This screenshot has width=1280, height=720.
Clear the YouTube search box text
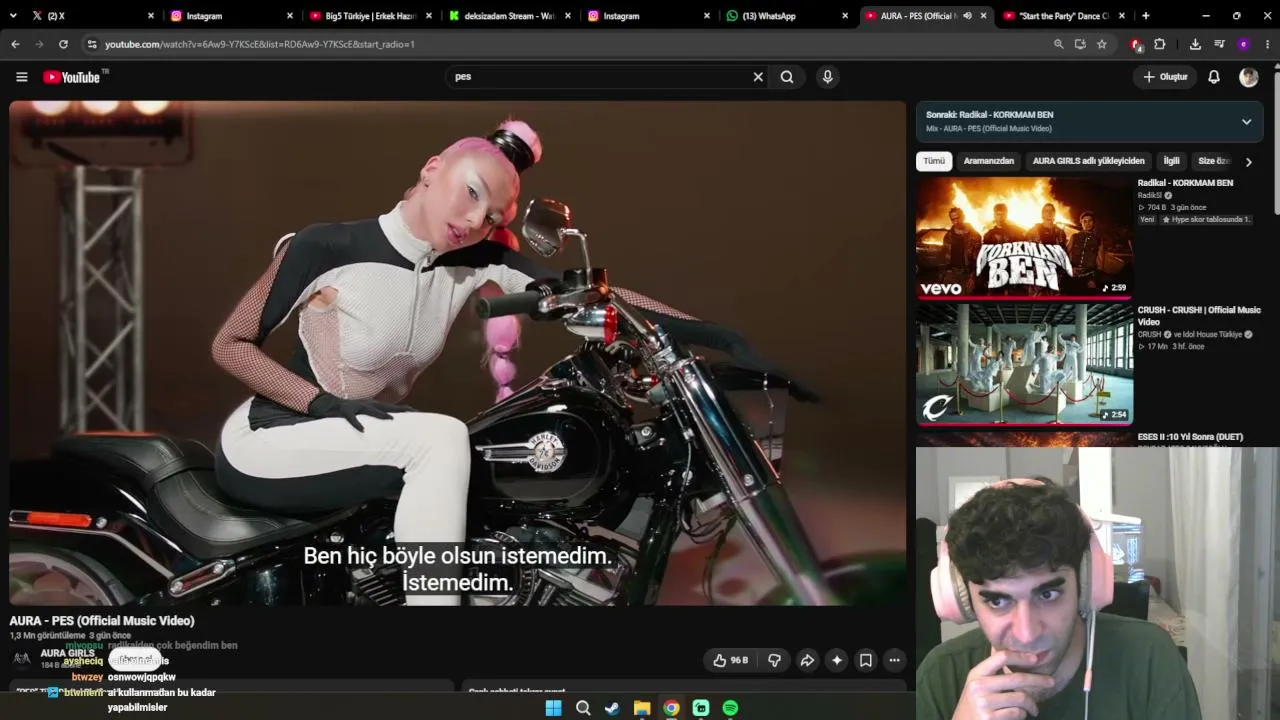pyautogui.click(x=758, y=77)
